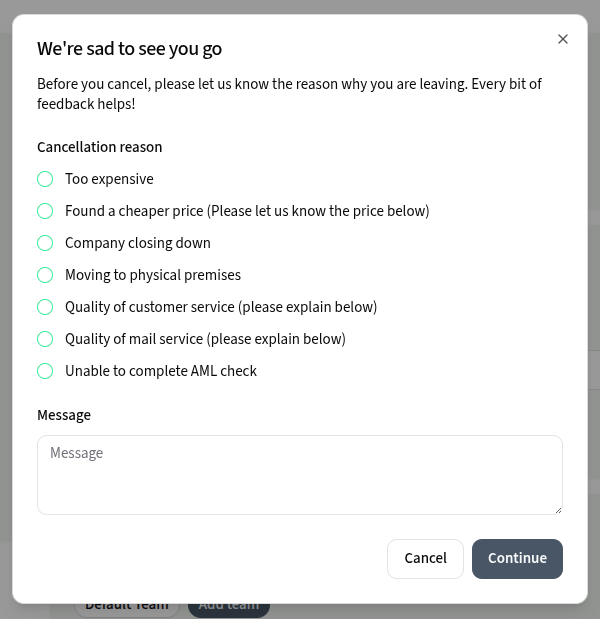Choose 'Found a cheaper price' radio option
This screenshot has height=619, width=600.
click(x=45, y=211)
